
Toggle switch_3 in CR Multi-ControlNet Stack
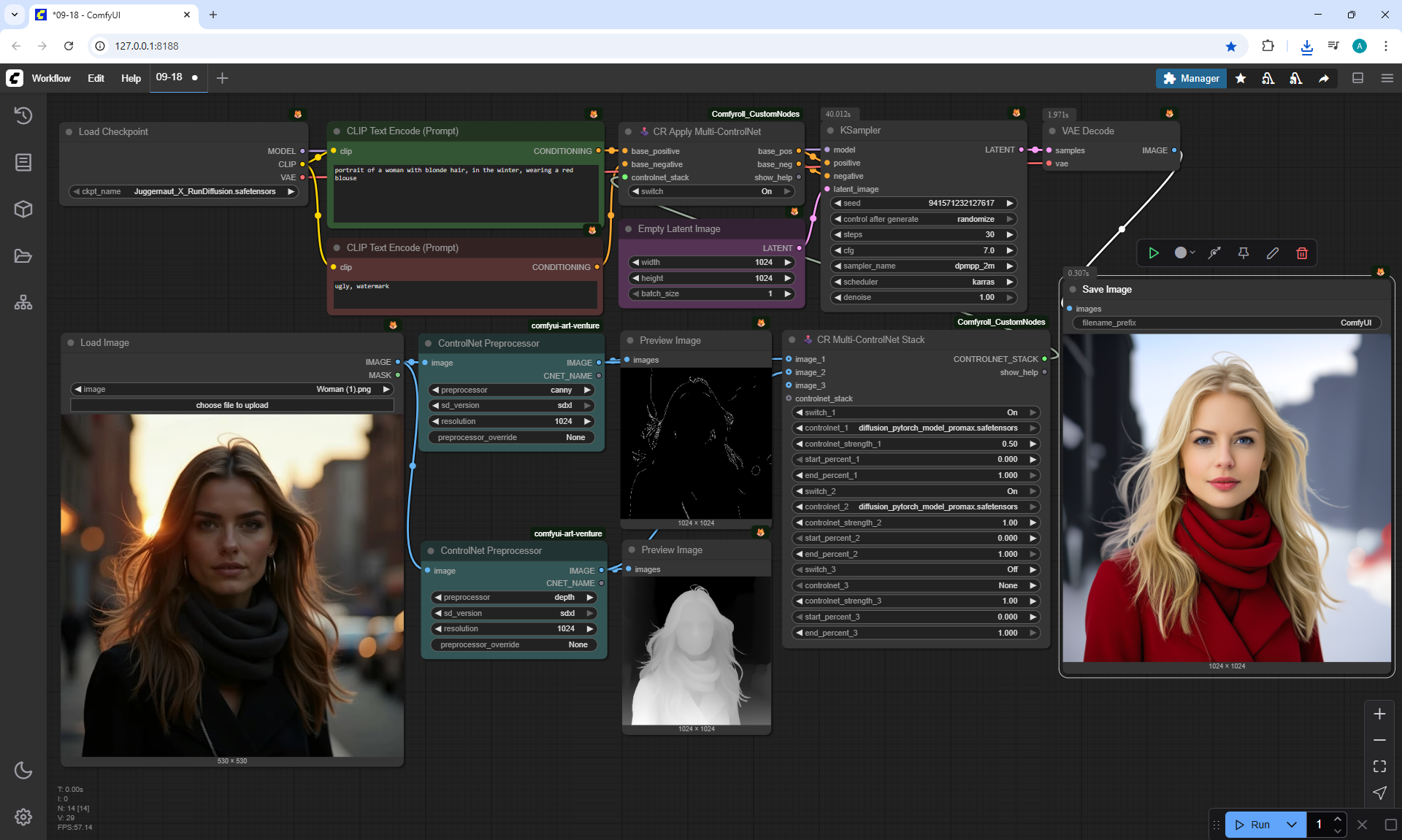916,570
